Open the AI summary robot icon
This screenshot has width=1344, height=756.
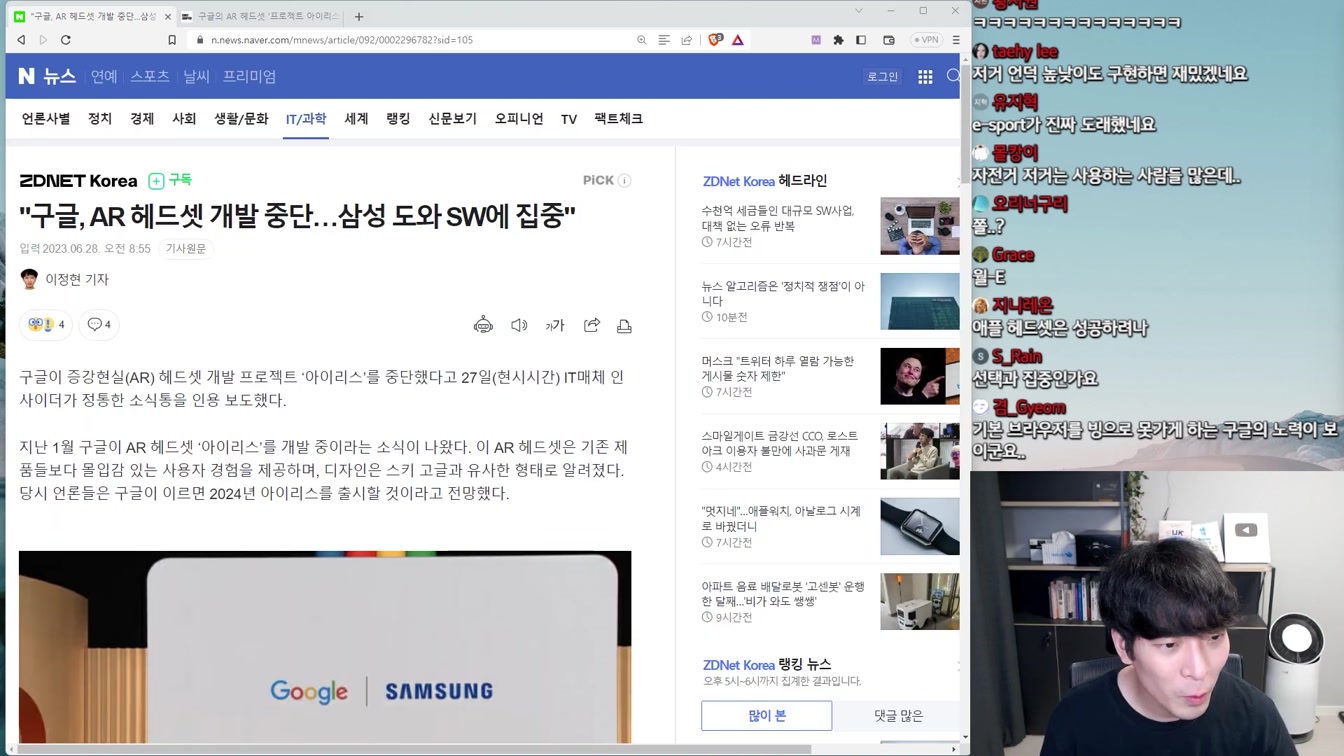point(483,325)
